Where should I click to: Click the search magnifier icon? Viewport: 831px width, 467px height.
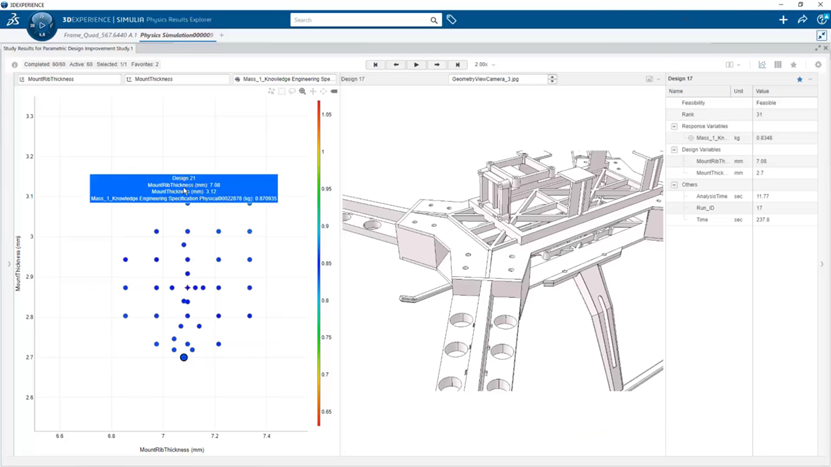(x=434, y=20)
